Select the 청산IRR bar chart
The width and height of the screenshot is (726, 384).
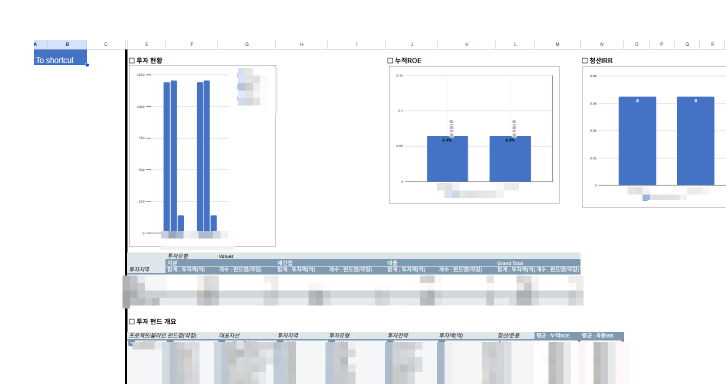(654, 137)
